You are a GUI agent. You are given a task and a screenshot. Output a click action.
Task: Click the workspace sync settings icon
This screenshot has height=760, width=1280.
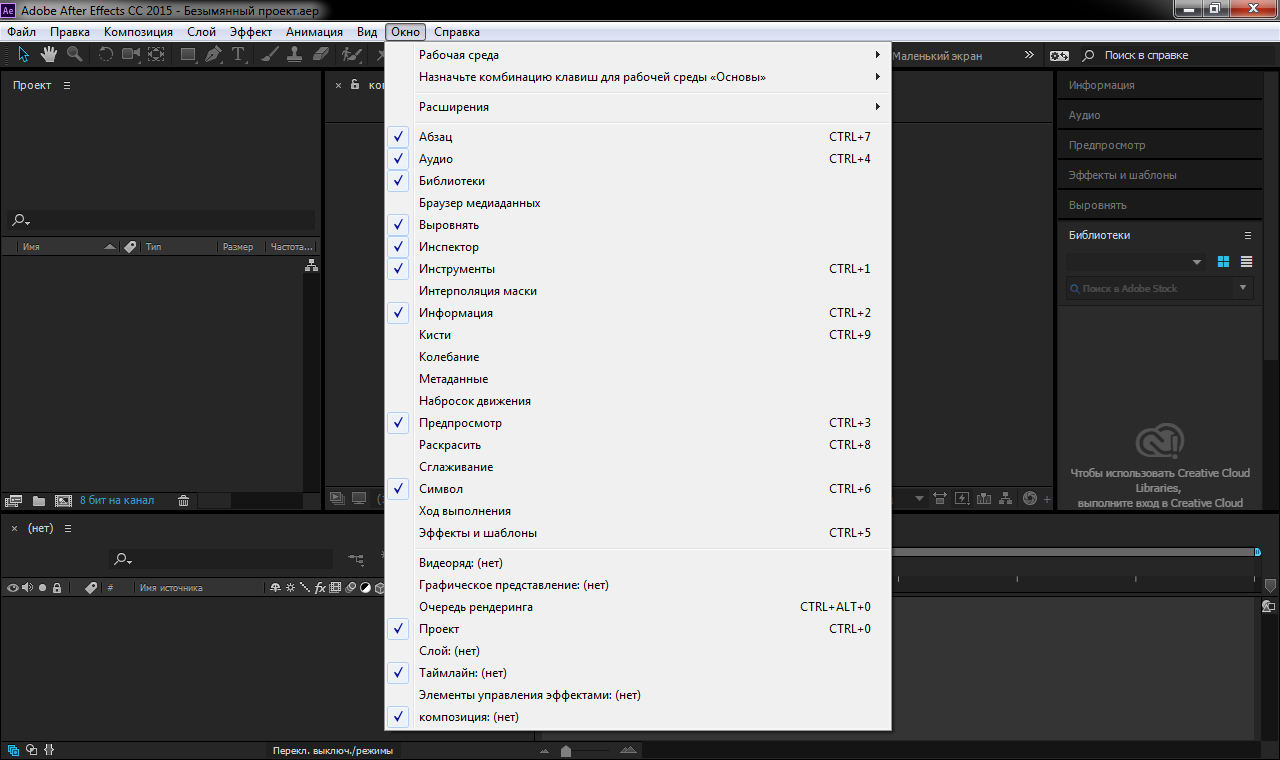point(1059,56)
